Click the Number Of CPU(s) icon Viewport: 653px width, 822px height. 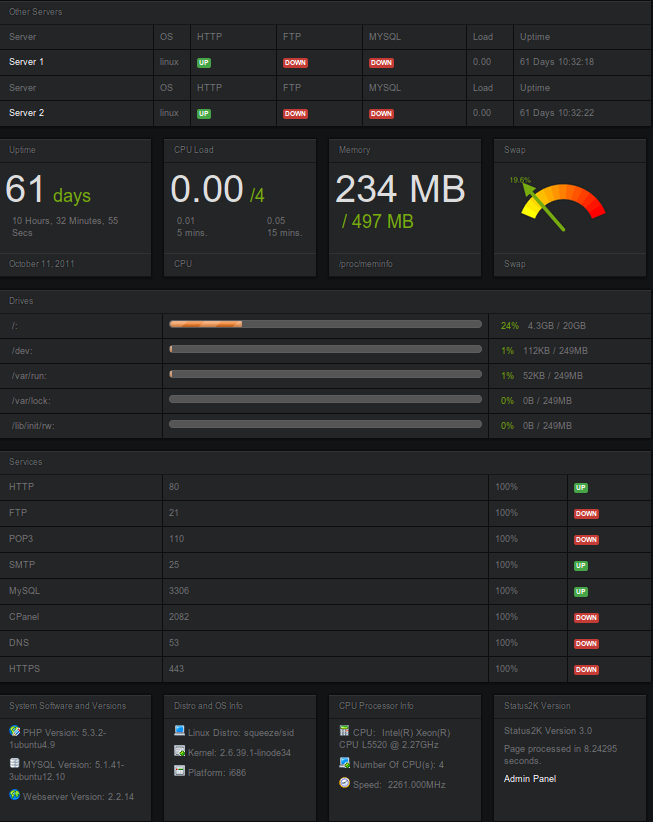[345, 763]
